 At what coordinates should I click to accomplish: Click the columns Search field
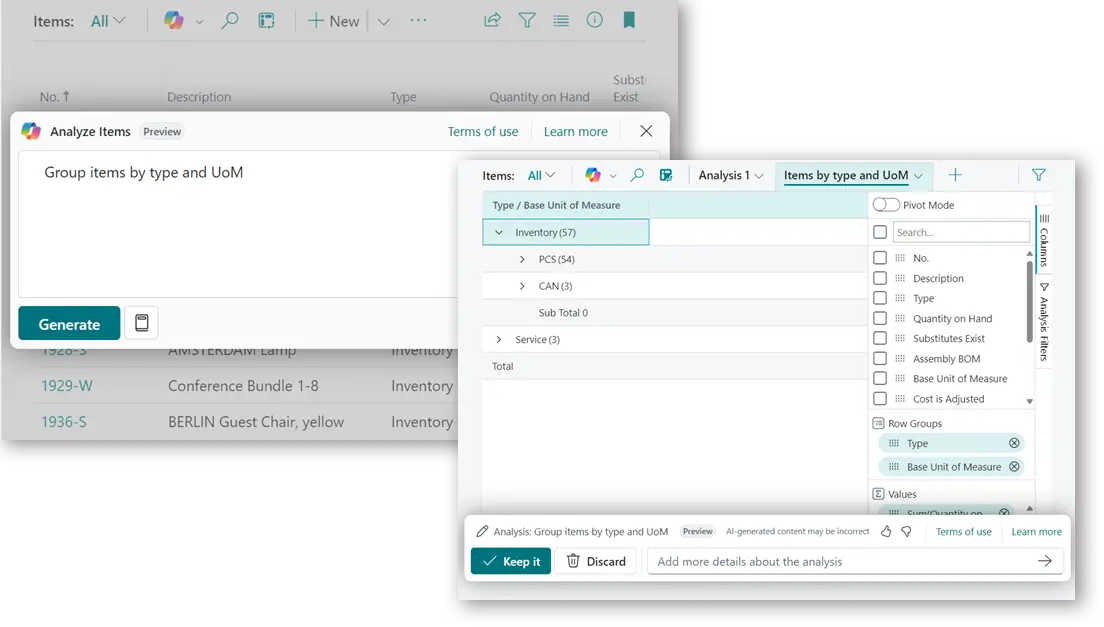click(x=961, y=232)
